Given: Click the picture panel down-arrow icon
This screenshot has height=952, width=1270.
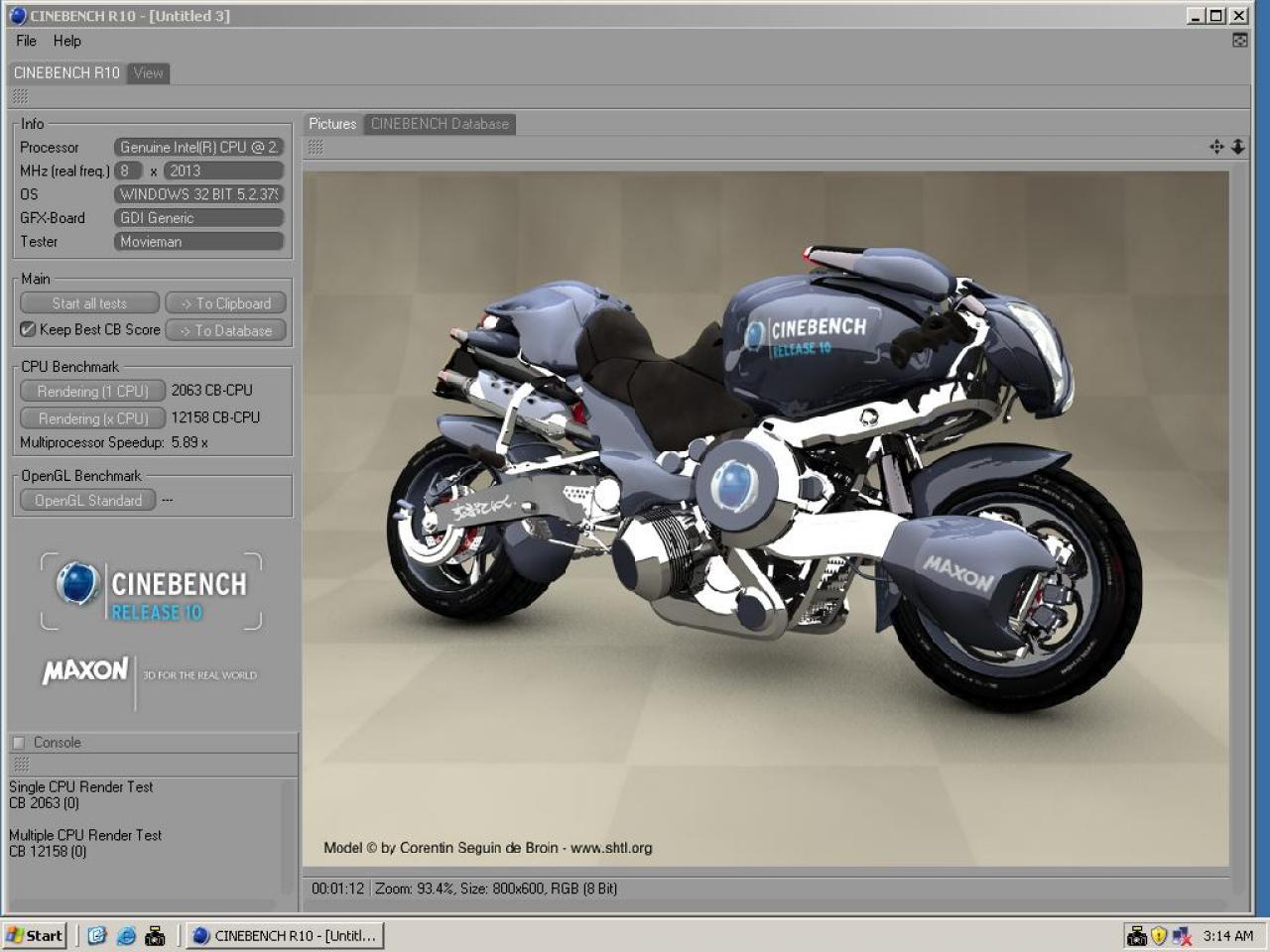Looking at the screenshot, I should (1238, 147).
